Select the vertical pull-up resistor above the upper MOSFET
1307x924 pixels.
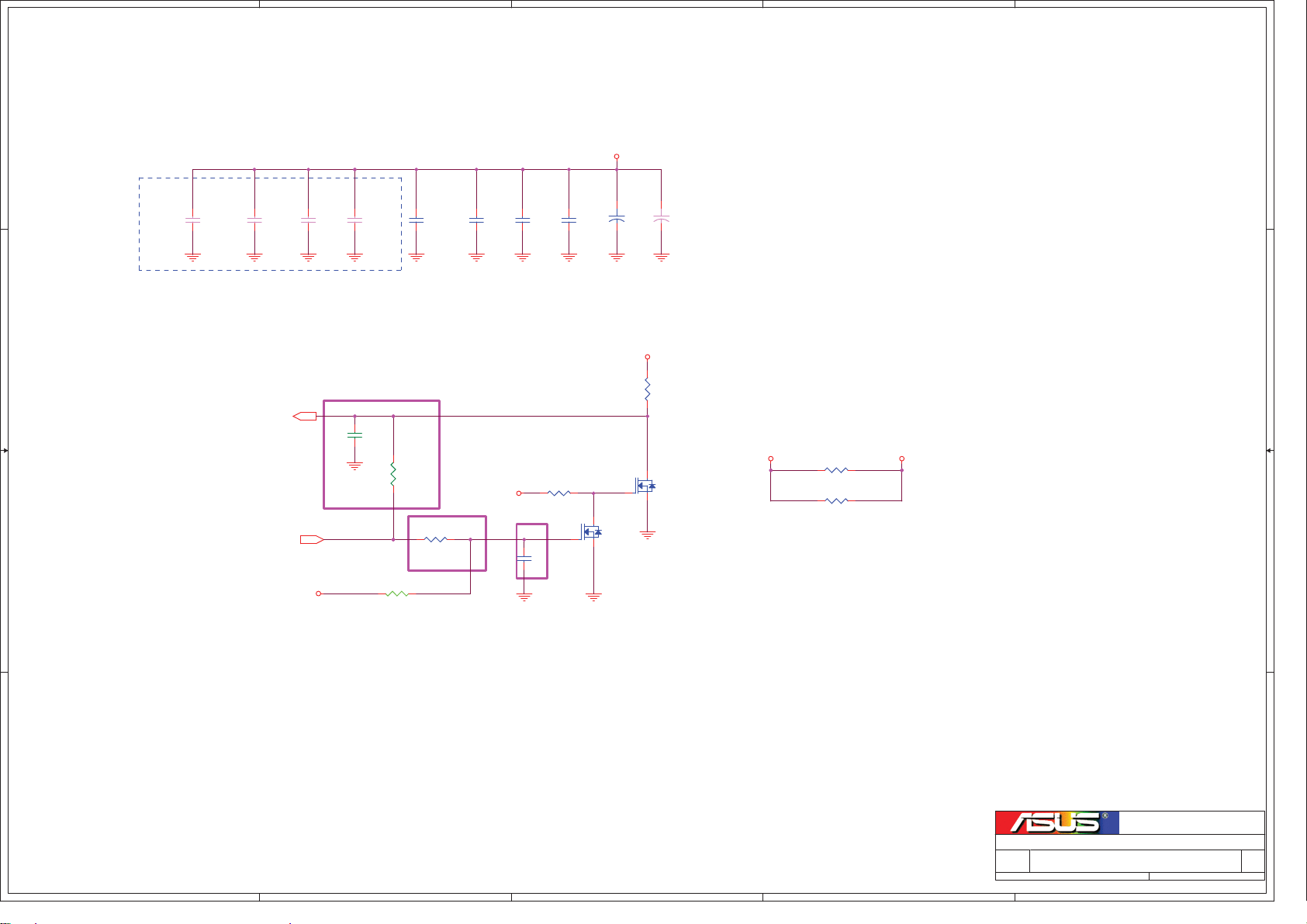(647, 389)
